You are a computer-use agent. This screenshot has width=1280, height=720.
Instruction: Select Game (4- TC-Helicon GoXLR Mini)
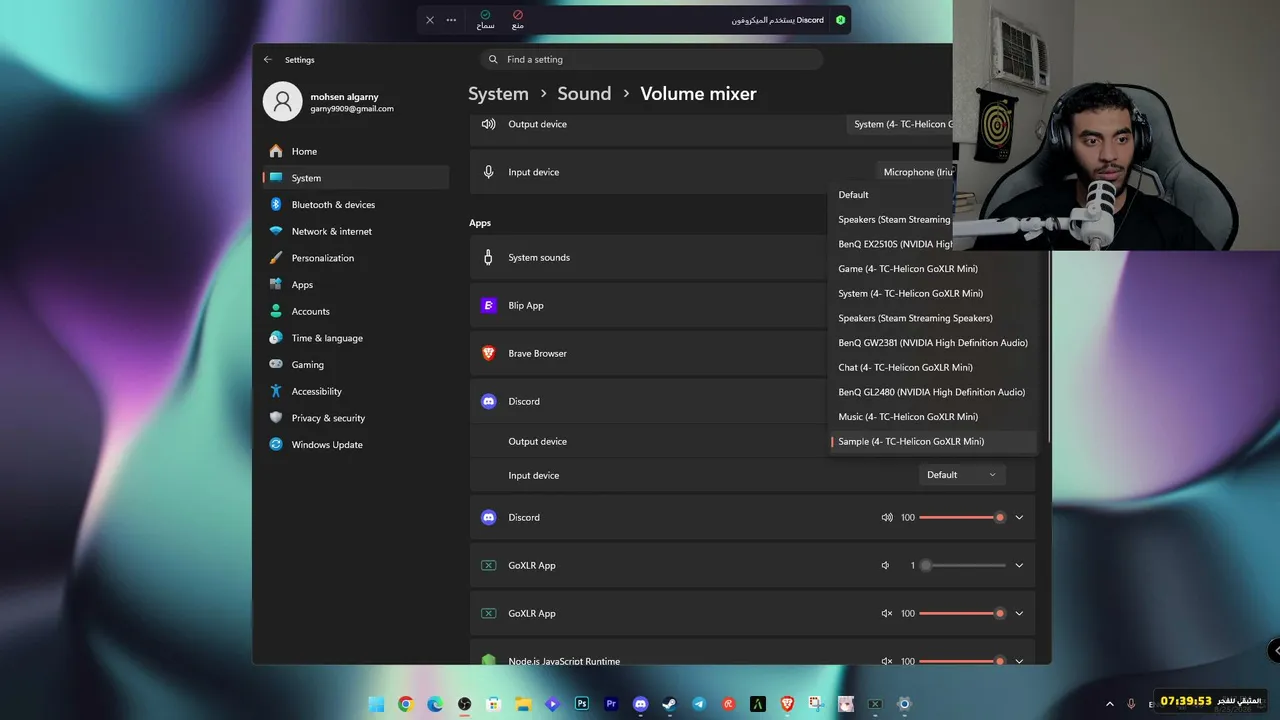933,269
